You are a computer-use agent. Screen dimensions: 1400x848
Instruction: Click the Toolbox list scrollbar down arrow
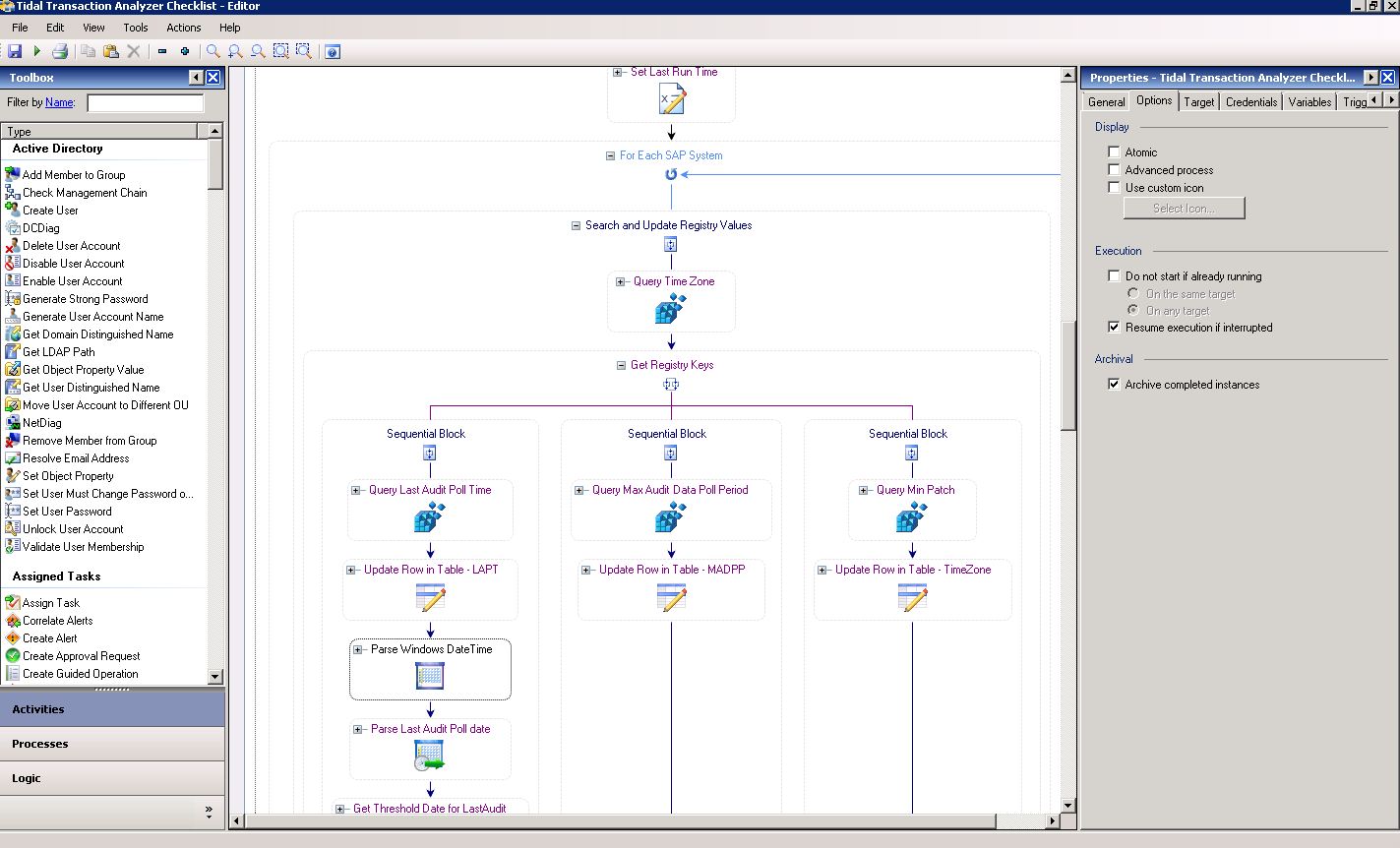215,677
